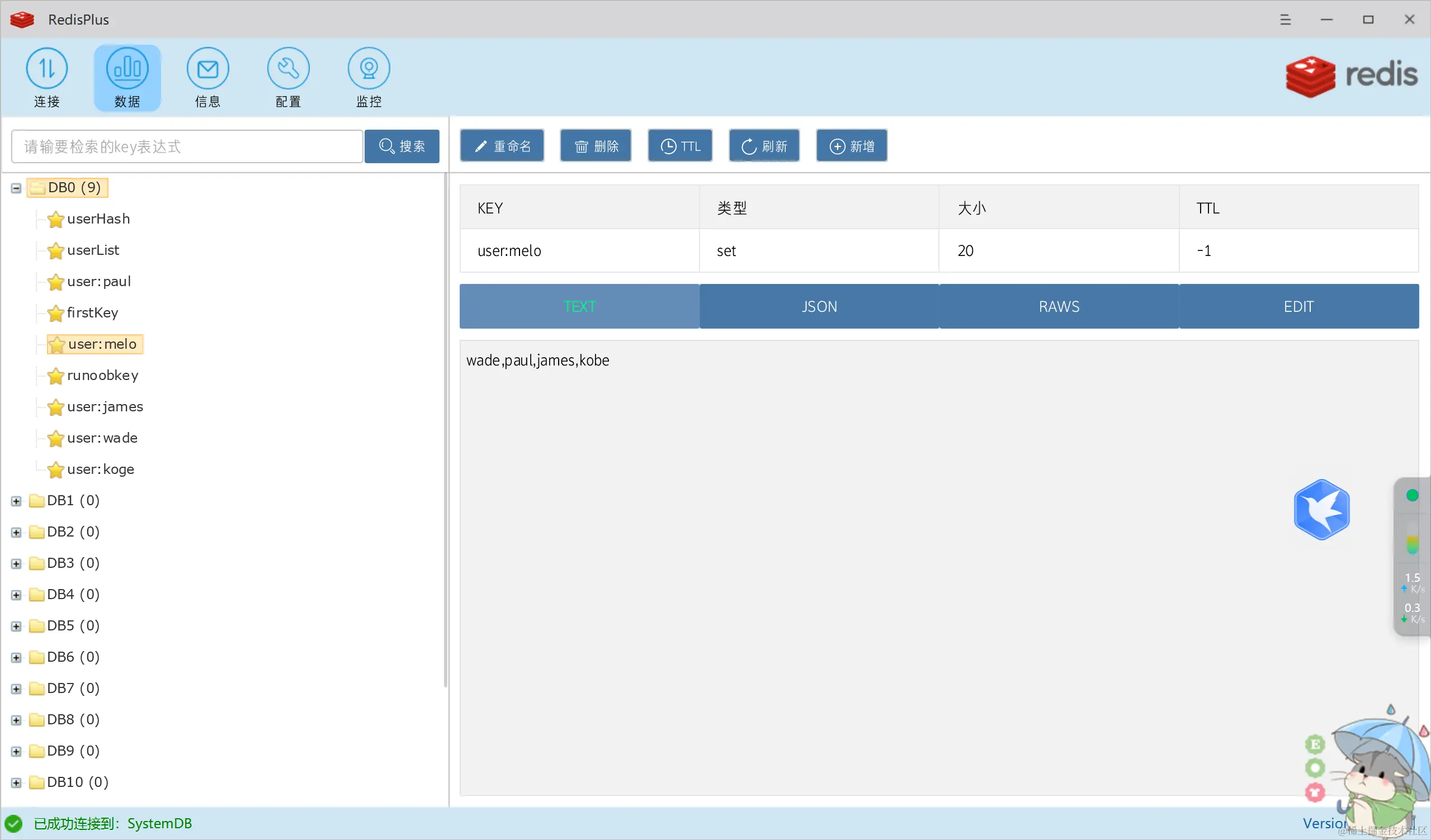Expand the DB1 (0) database node
This screenshot has height=840, width=1431.
(16, 501)
